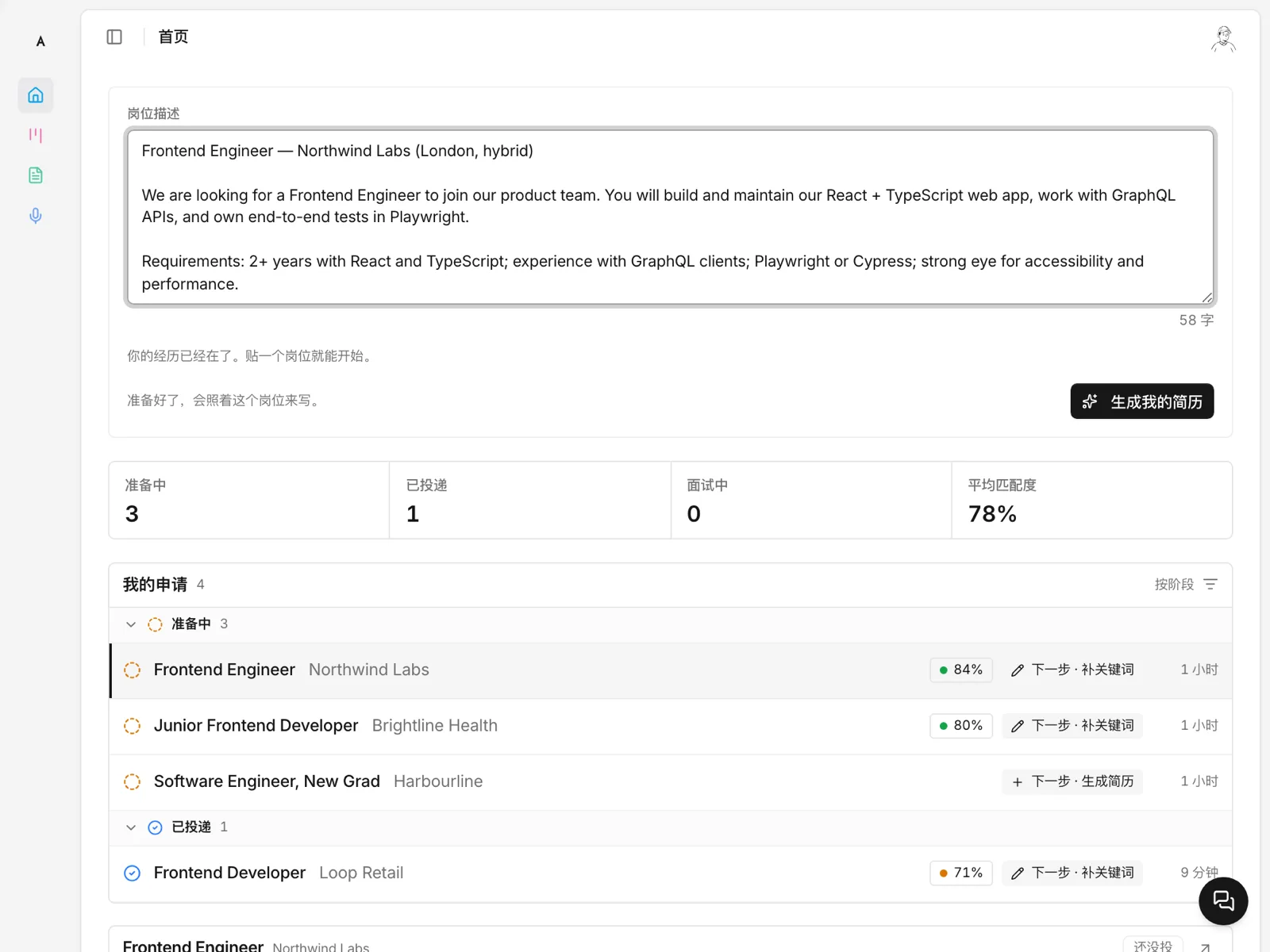Click status circle of Software Engineer, New Grad
1270x952 pixels.
[x=133, y=781]
